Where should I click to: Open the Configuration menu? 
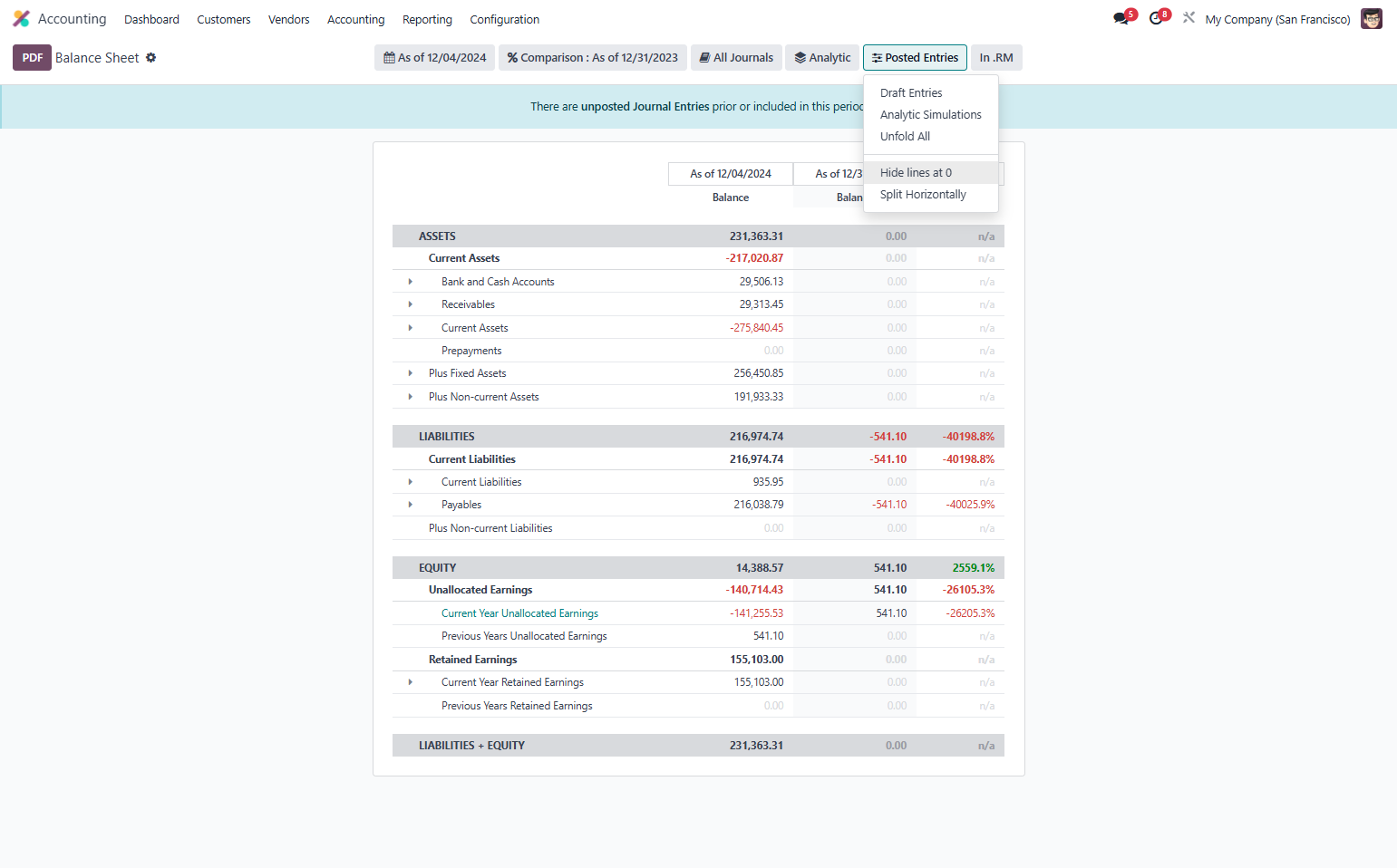pyautogui.click(x=504, y=19)
